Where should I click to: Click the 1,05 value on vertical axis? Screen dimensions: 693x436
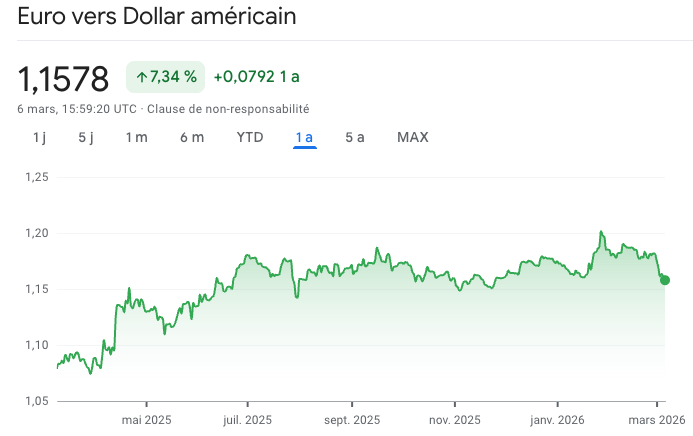pyautogui.click(x=36, y=401)
